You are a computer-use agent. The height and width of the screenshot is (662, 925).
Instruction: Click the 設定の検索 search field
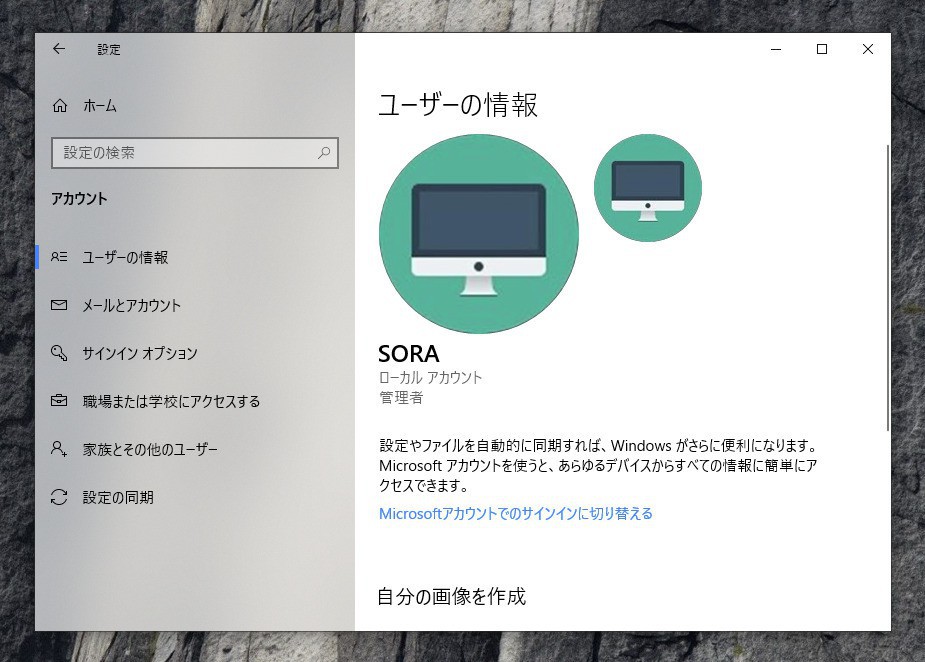click(x=195, y=153)
